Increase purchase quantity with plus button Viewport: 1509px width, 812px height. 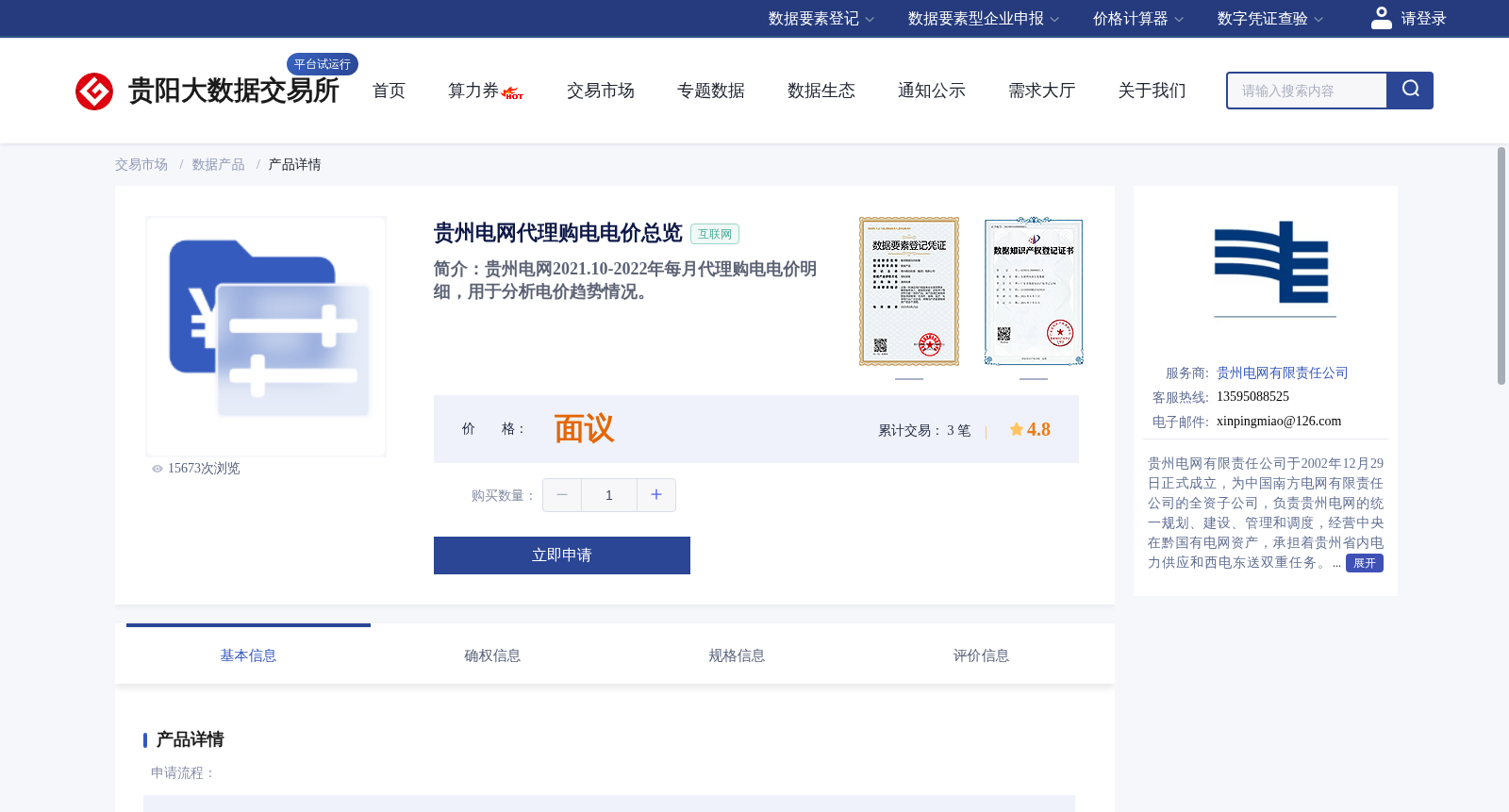656,495
